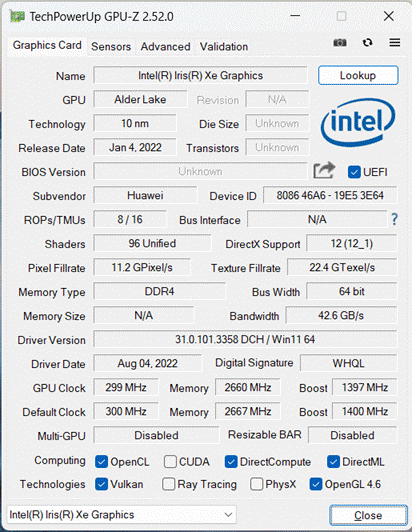The height and width of the screenshot is (532, 412).
Task: Toggle the OpenCL checkbox
Action: click(101, 462)
